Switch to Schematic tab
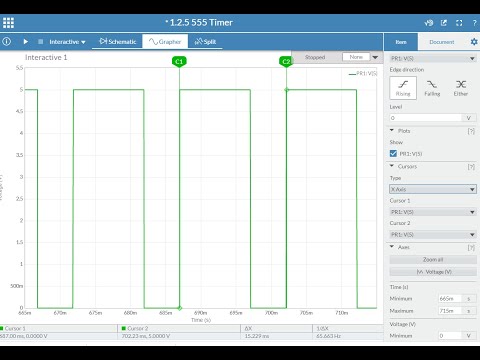 click(x=118, y=42)
